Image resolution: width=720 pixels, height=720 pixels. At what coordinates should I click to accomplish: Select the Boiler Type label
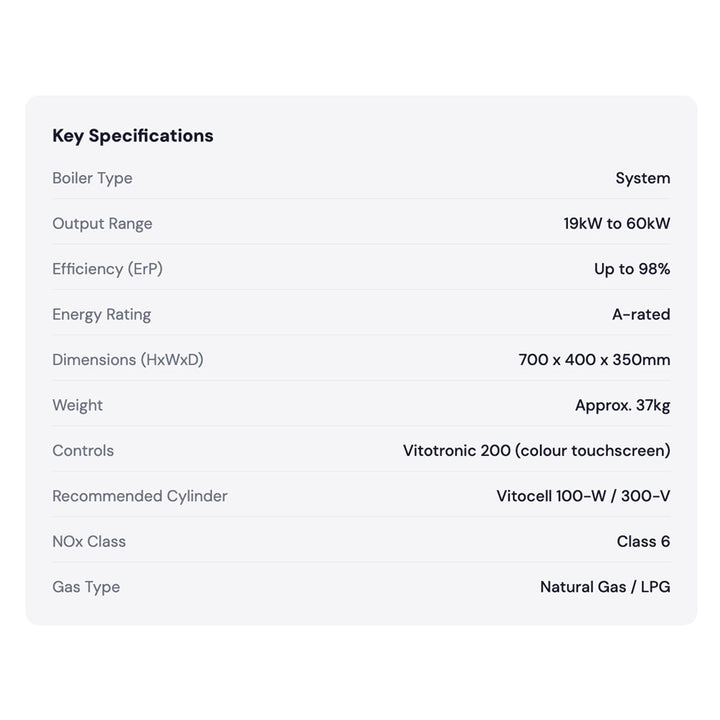coord(92,178)
